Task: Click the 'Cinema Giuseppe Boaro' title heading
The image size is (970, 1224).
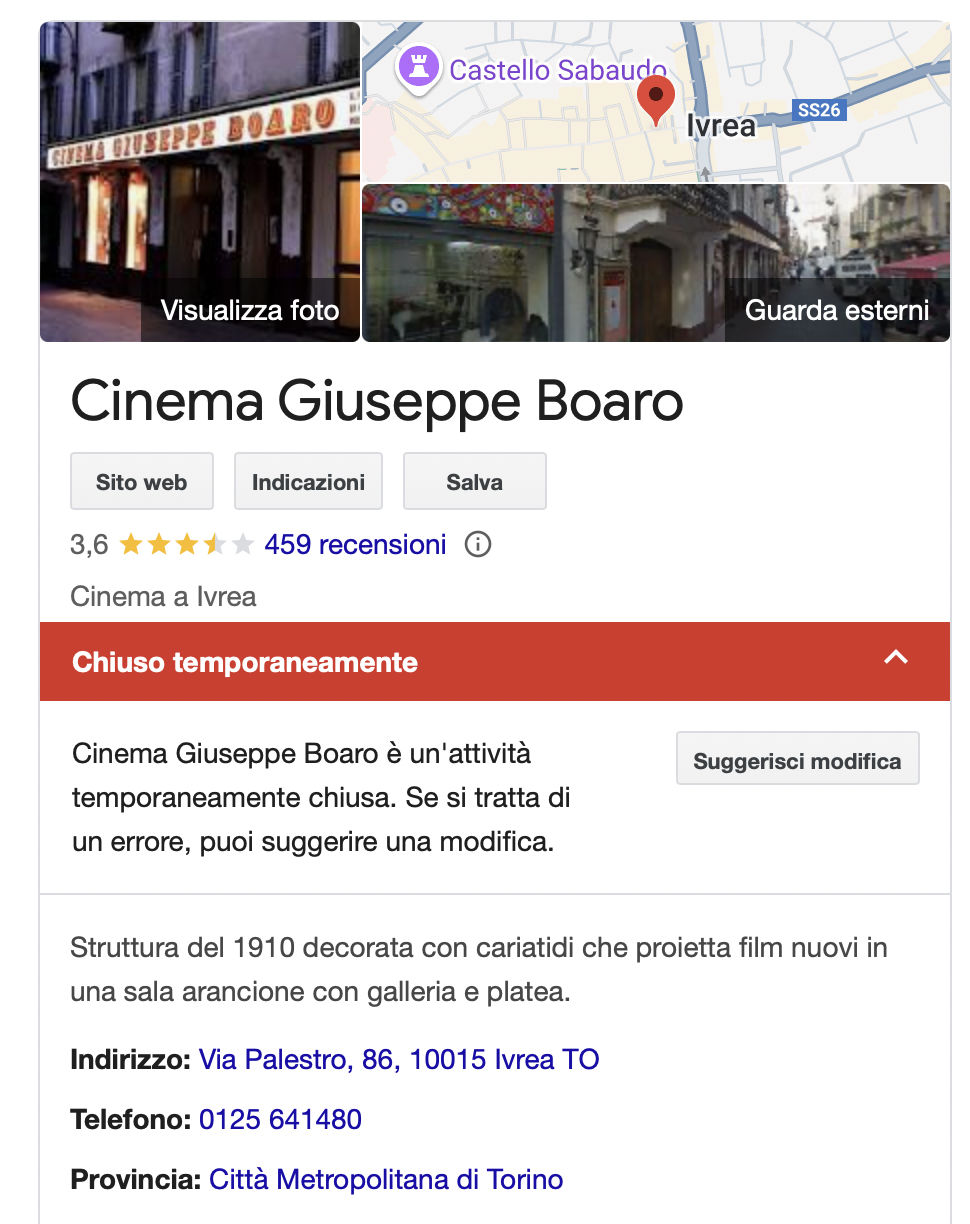Action: tap(377, 401)
